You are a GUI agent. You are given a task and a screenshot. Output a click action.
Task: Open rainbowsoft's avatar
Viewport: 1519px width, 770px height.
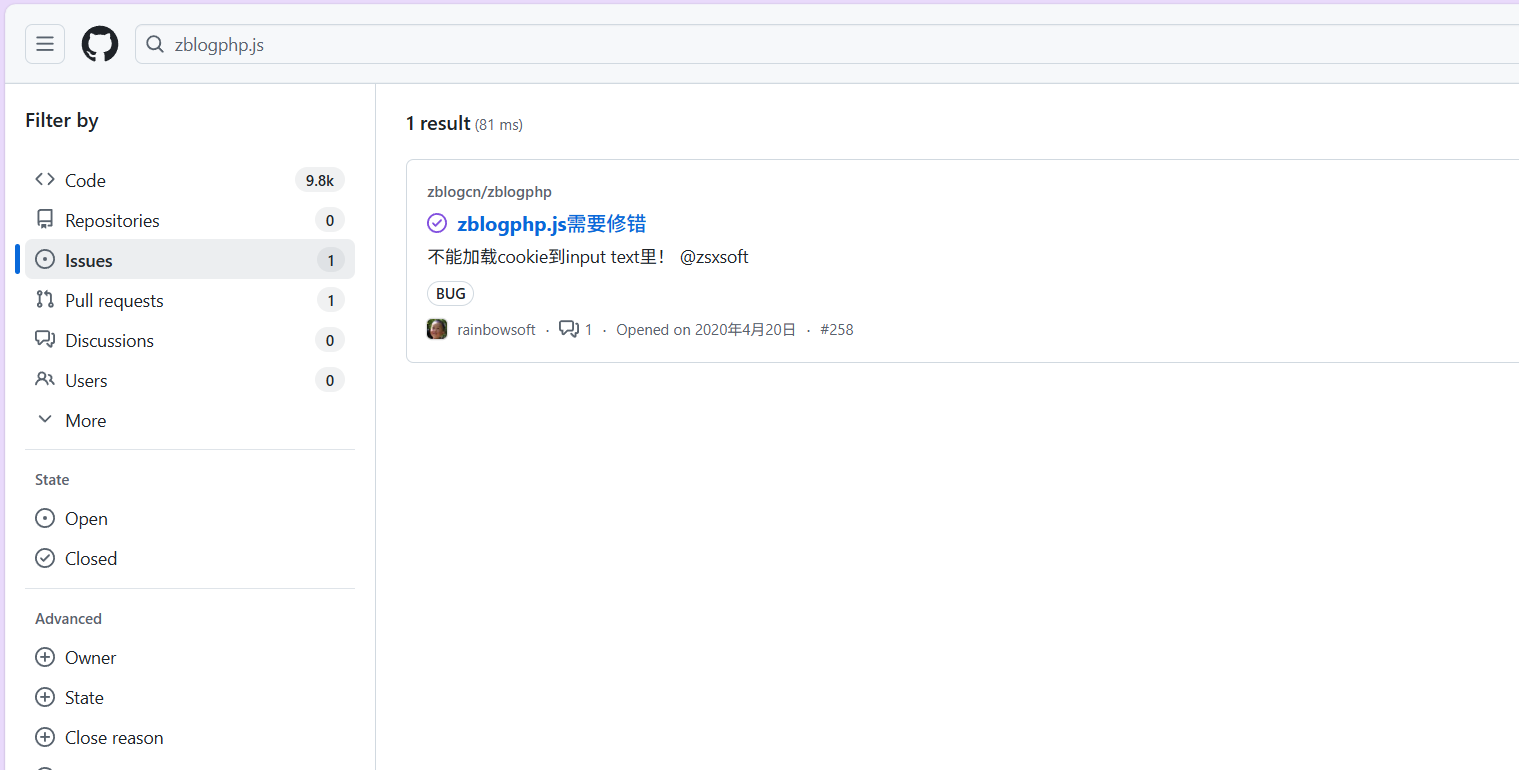point(437,329)
